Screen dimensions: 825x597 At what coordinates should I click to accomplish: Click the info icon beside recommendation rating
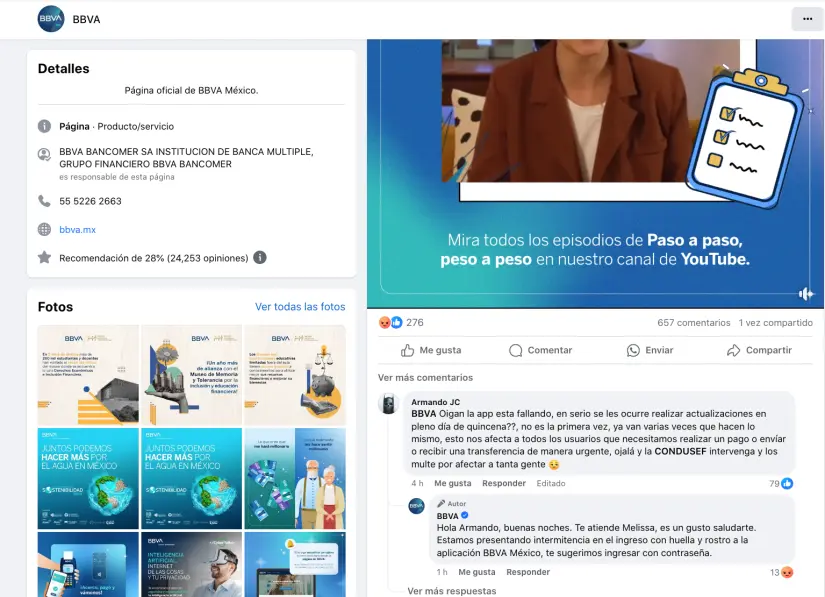point(260,257)
